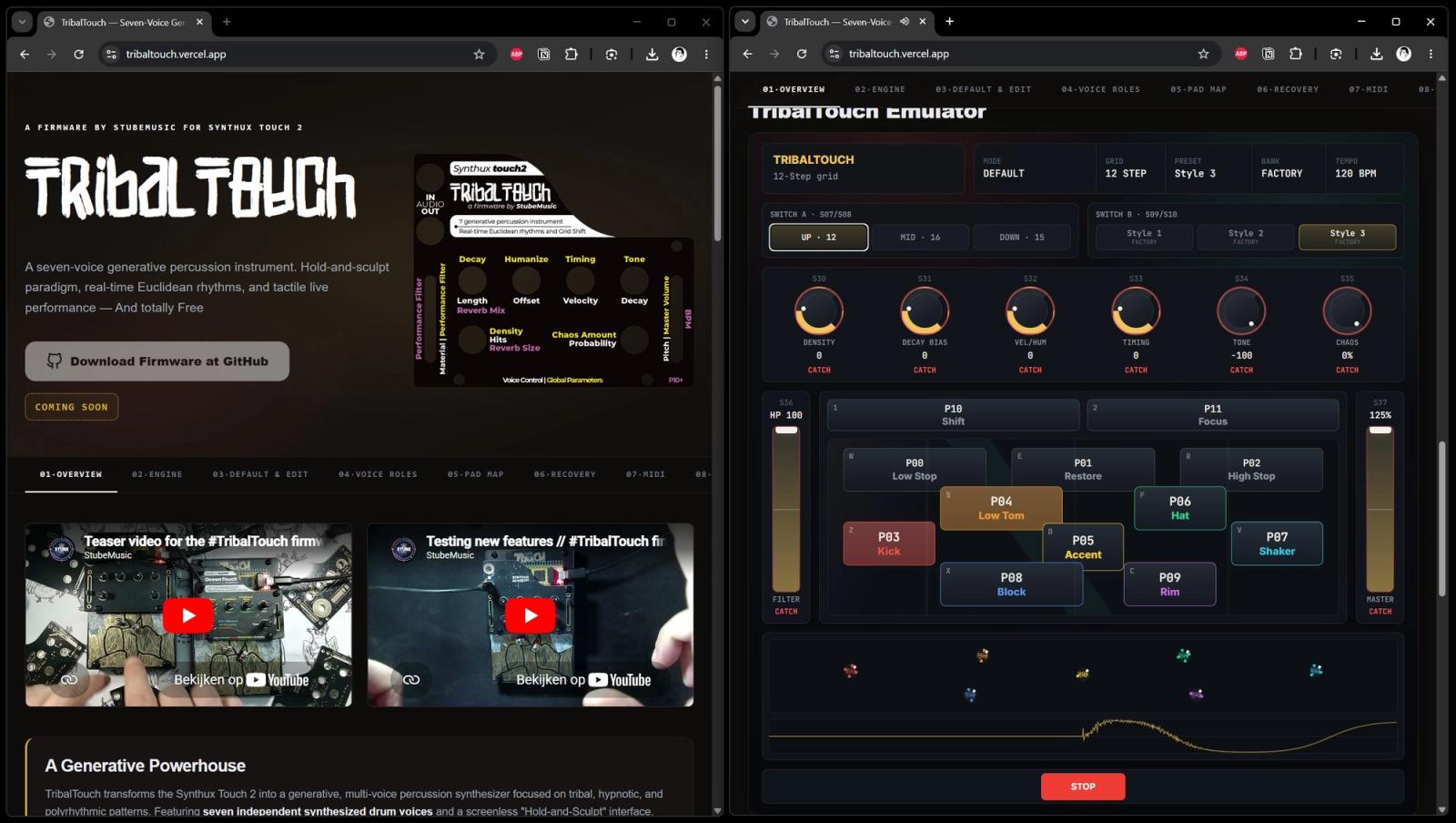Play the Testing new features video

point(531,615)
